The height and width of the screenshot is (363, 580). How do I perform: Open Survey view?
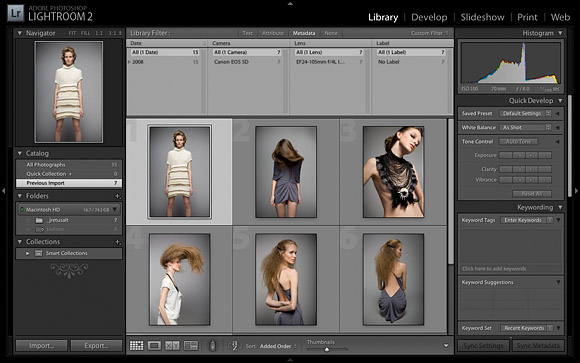point(191,346)
